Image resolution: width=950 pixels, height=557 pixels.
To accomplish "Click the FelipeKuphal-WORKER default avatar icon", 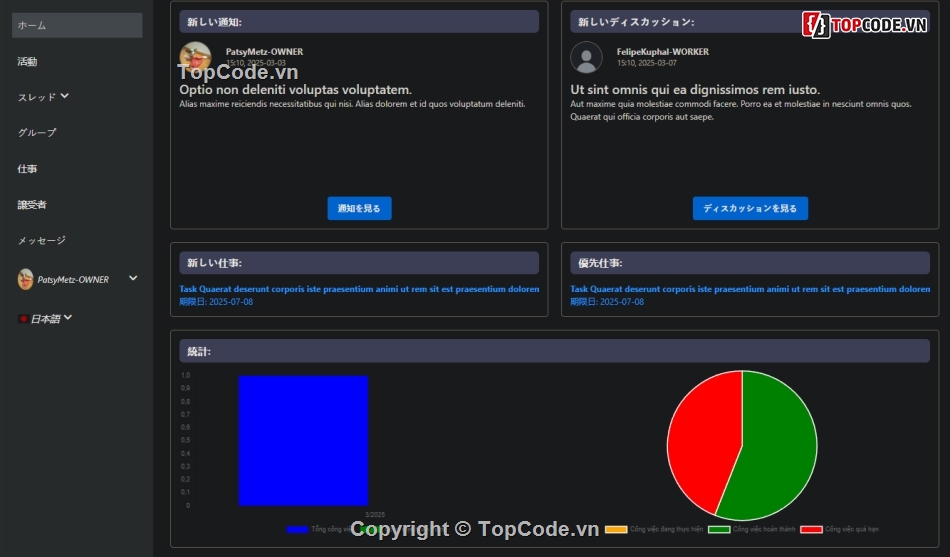I will (x=586, y=58).
